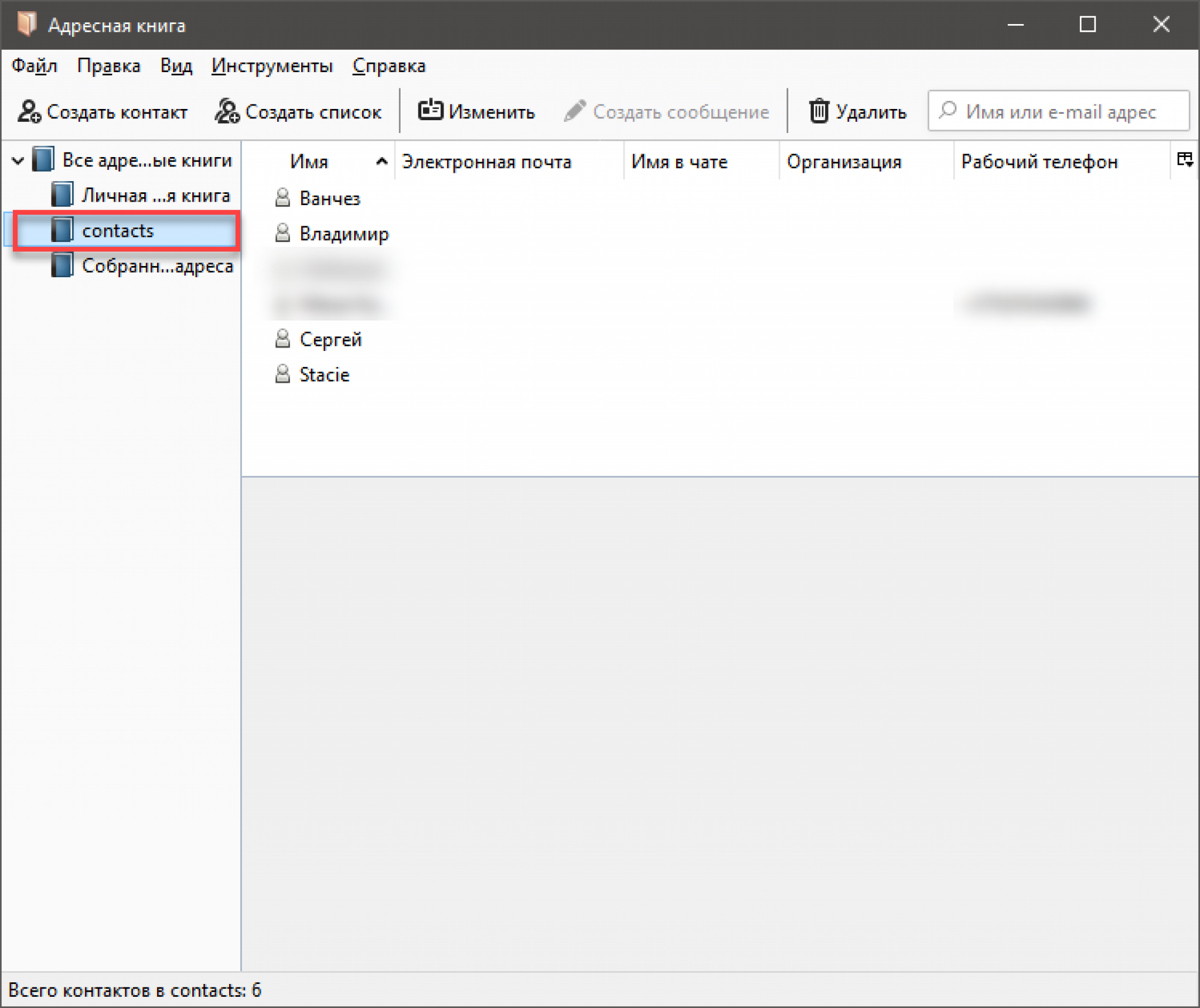Click the Создать контакт toolbar button
Viewport: 1200px width, 1008px height.
103,111
